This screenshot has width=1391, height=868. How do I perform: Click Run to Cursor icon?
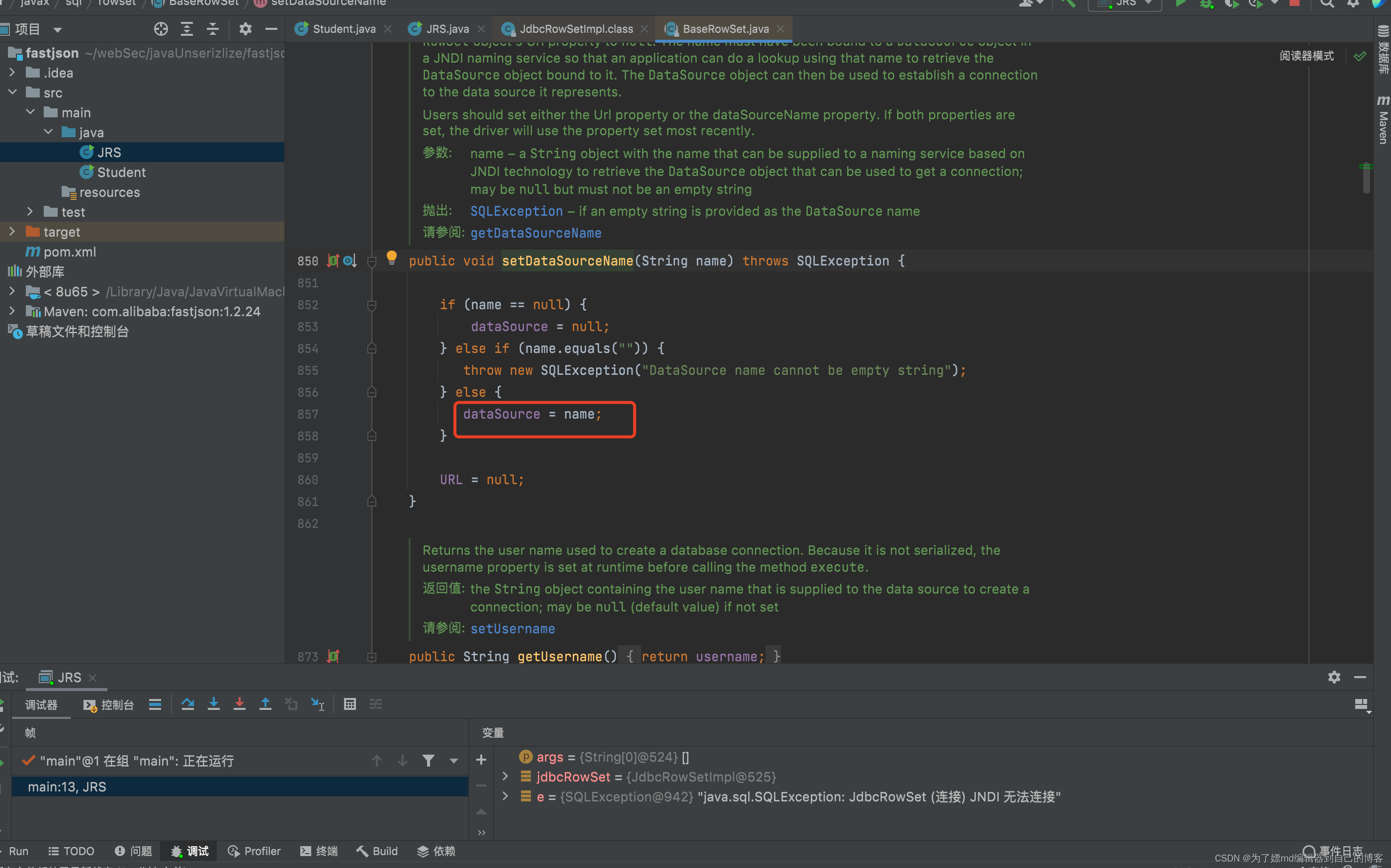318,704
